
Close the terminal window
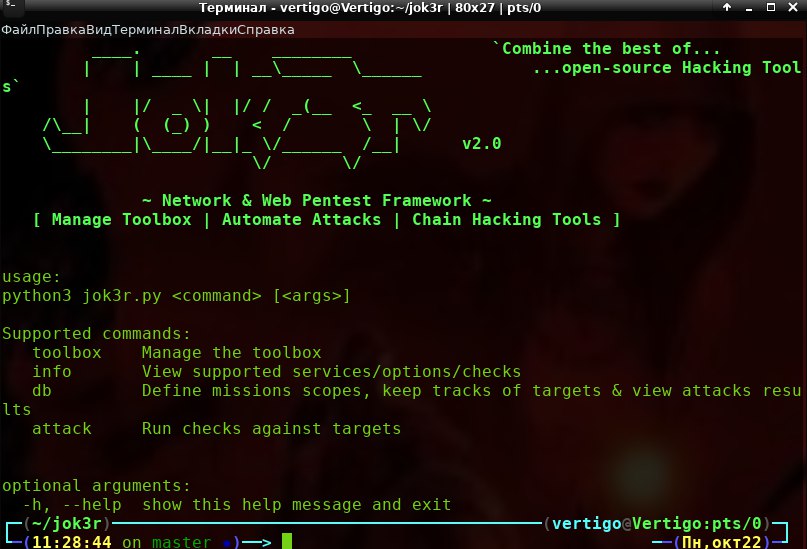click(x=793, y=7)
